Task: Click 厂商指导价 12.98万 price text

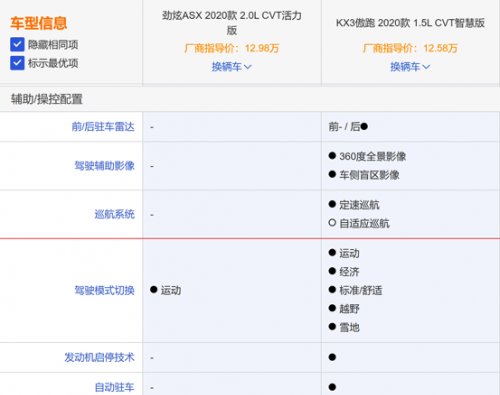Action: coord(232,48)
